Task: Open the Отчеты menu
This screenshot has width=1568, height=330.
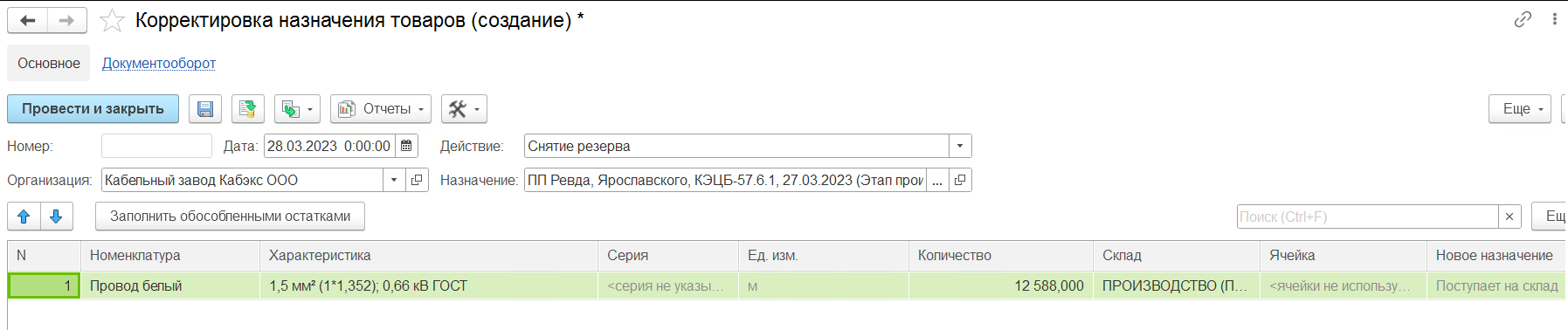Action: (x=381, y=109)
